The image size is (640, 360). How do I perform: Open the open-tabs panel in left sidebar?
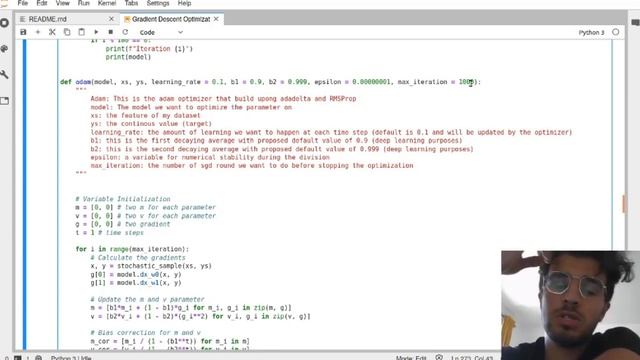point(5,101)
